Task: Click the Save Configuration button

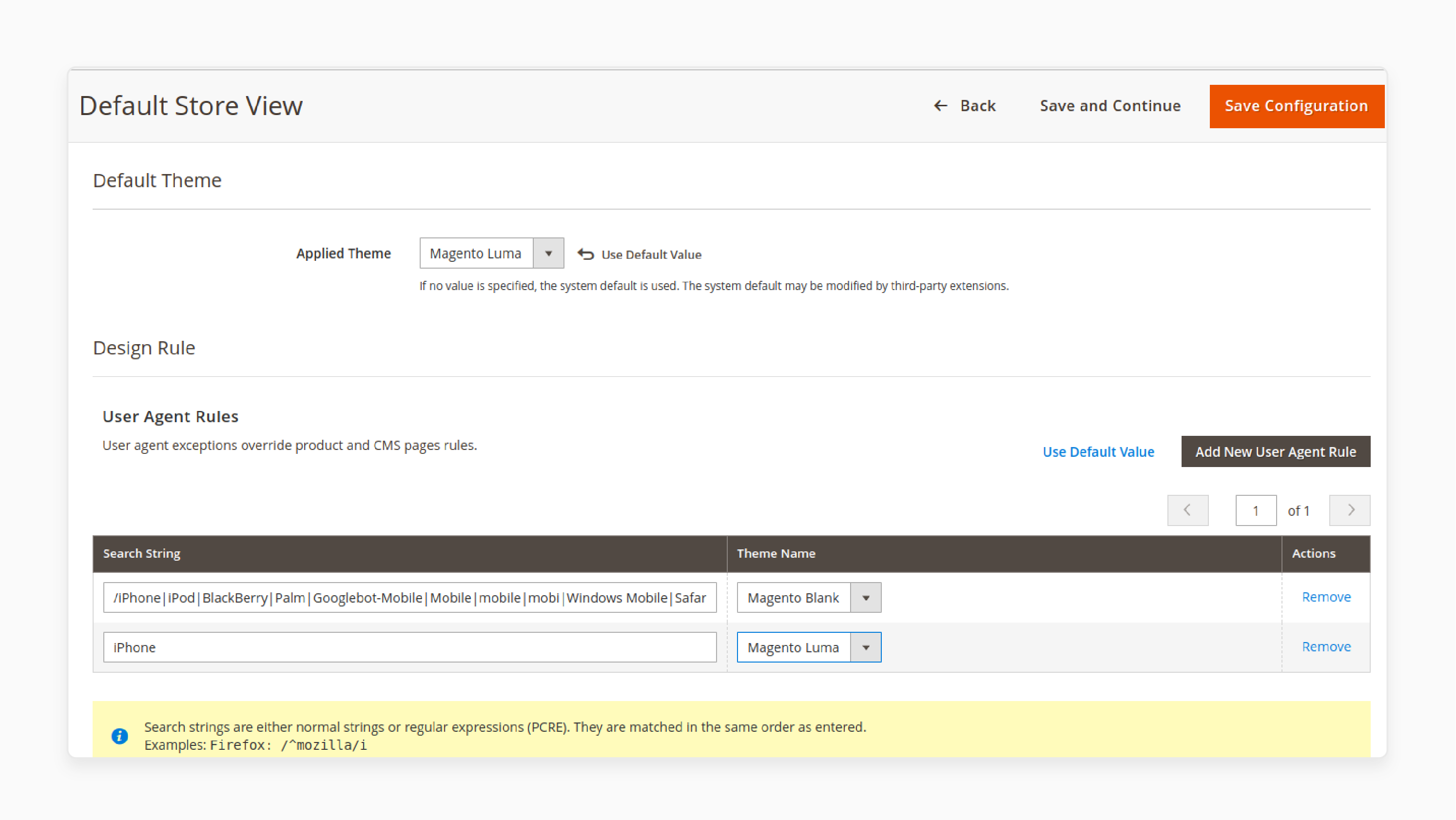Action: pos(1297,105)
